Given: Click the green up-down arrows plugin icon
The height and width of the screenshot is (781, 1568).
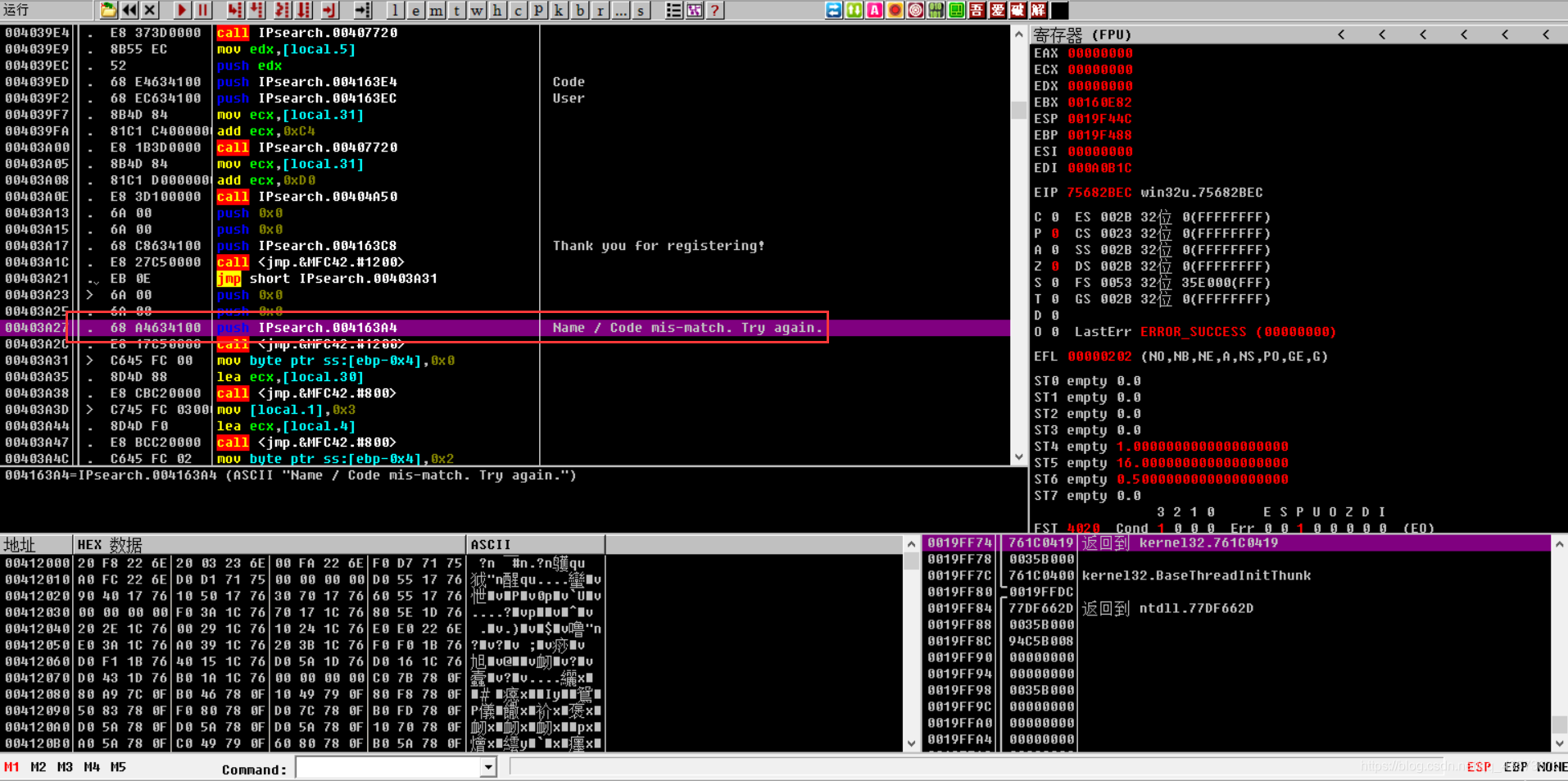Looking at the screenshot, I should coord(854,10).
